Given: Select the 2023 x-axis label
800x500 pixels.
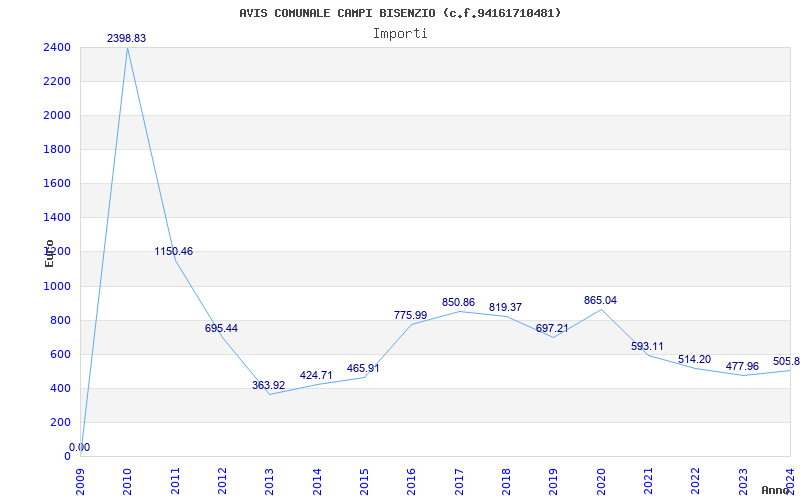Looking at the screenshot, I should point(743,482).
